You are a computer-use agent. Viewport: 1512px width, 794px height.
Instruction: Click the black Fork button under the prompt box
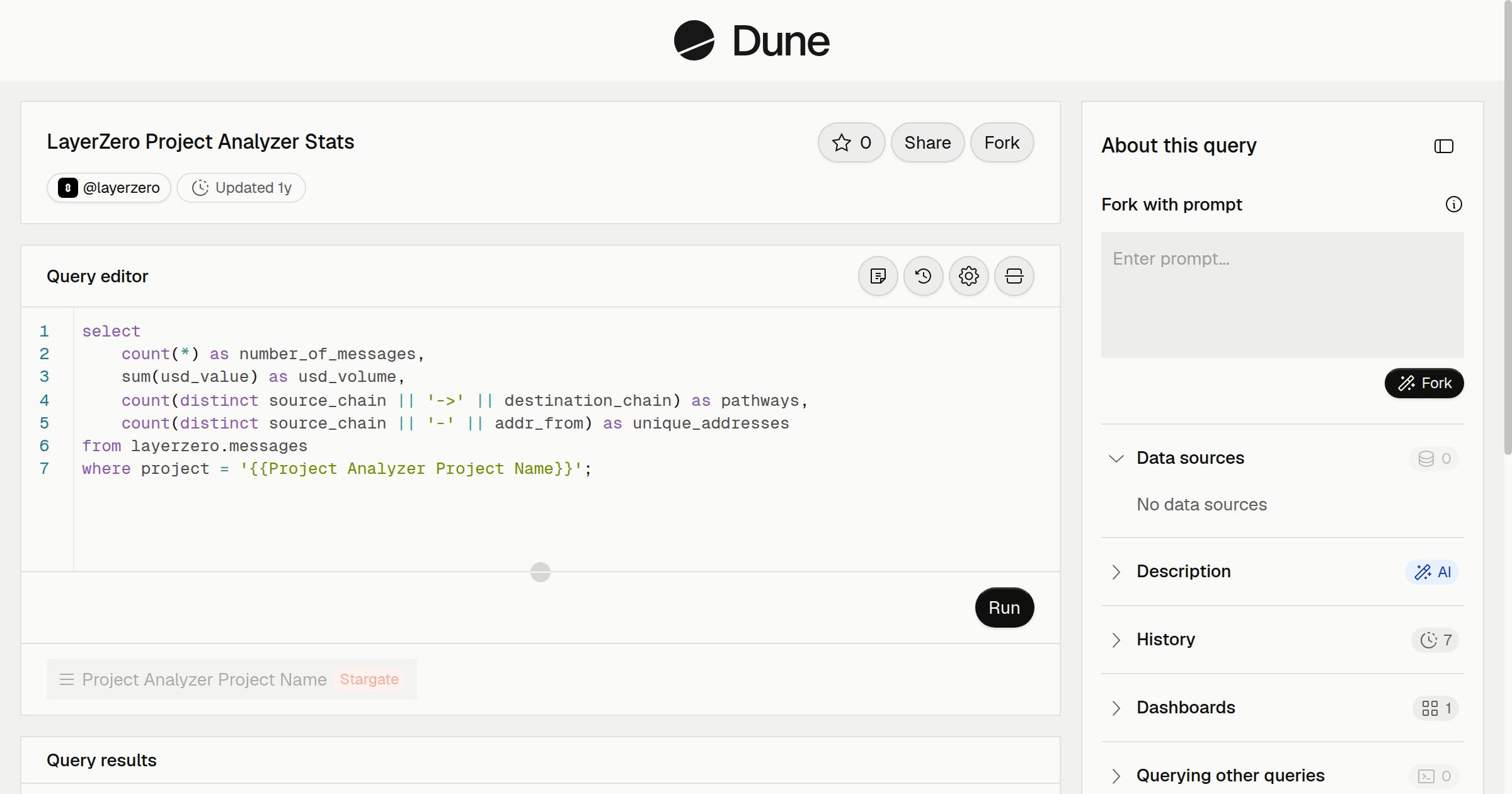(x=1424, y=383)
